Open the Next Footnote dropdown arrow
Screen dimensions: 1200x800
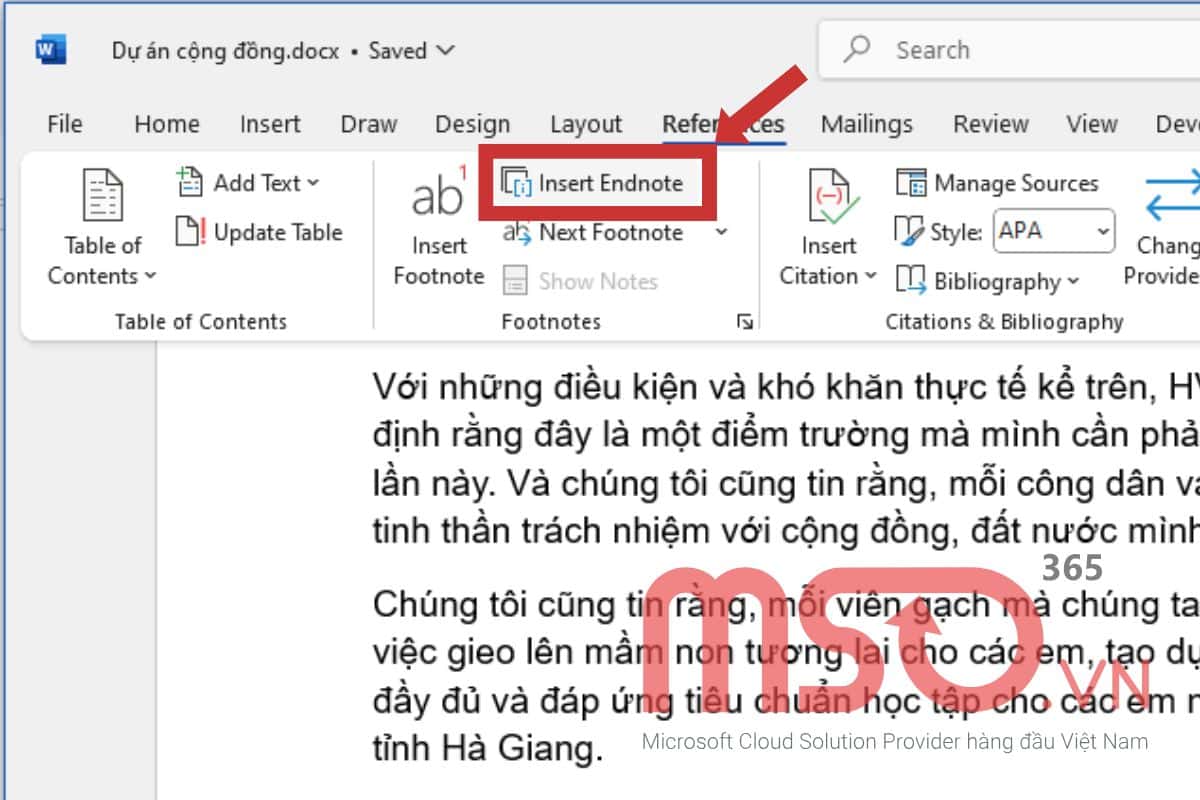coord(722,232)
